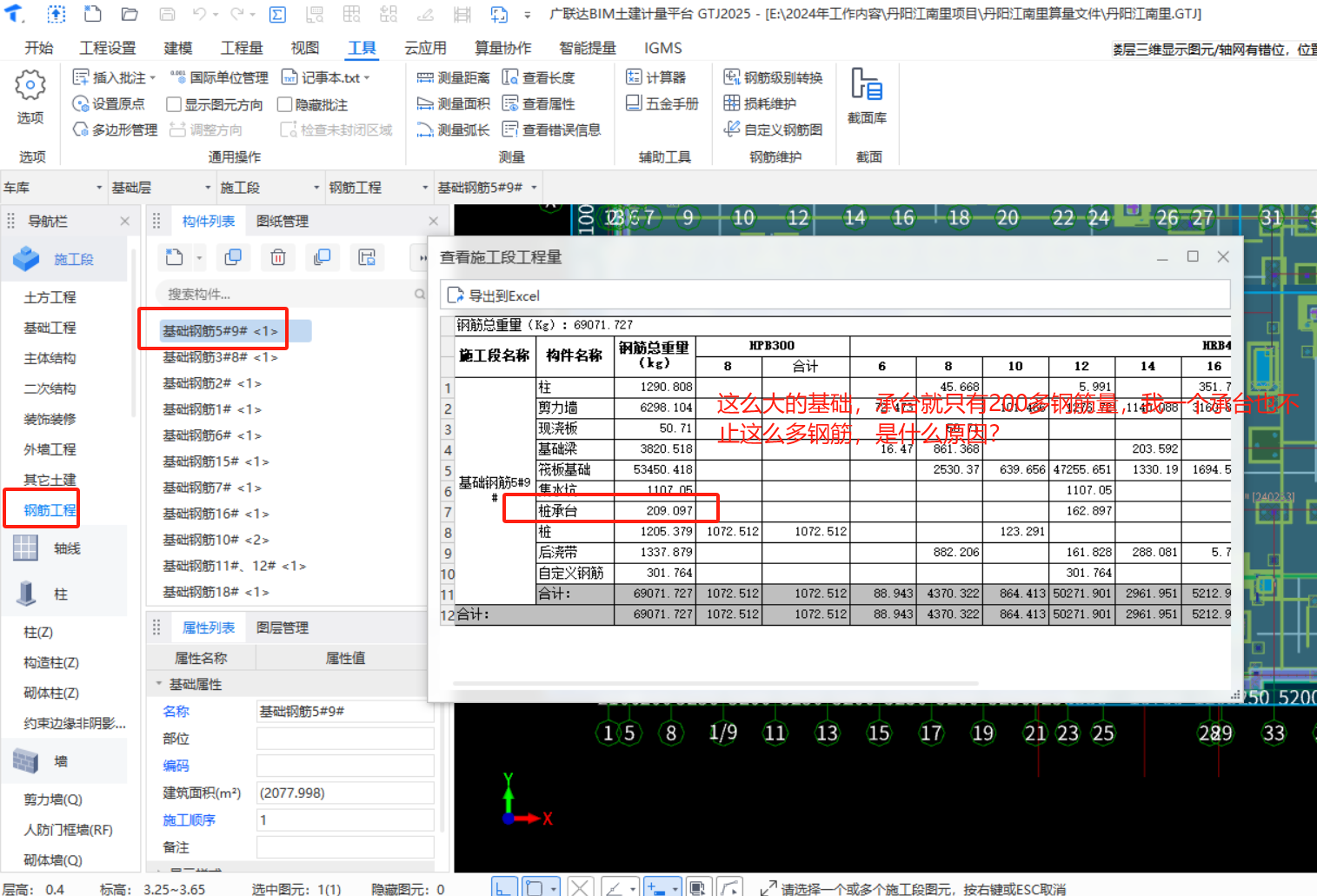Collapse the 基础属性 group
Viewport: 1317px width, 896px height.
coord(159,684)
